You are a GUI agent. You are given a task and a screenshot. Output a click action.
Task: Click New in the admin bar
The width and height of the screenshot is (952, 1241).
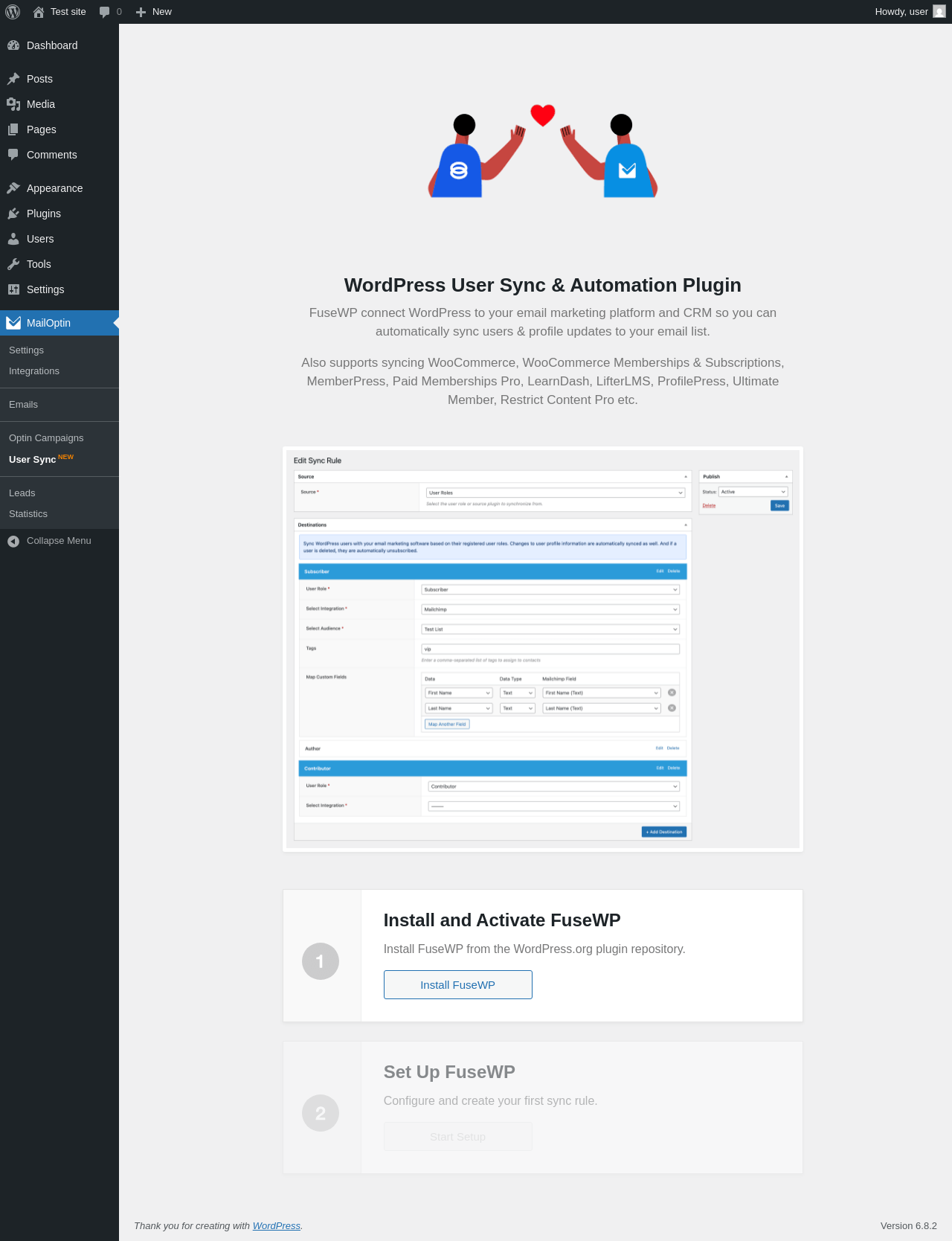pyautogui.click(x=154, y=12)
